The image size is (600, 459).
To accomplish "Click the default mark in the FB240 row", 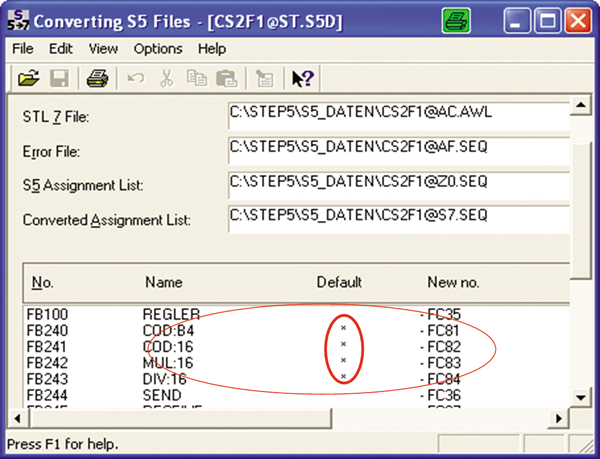I will 343,328.
